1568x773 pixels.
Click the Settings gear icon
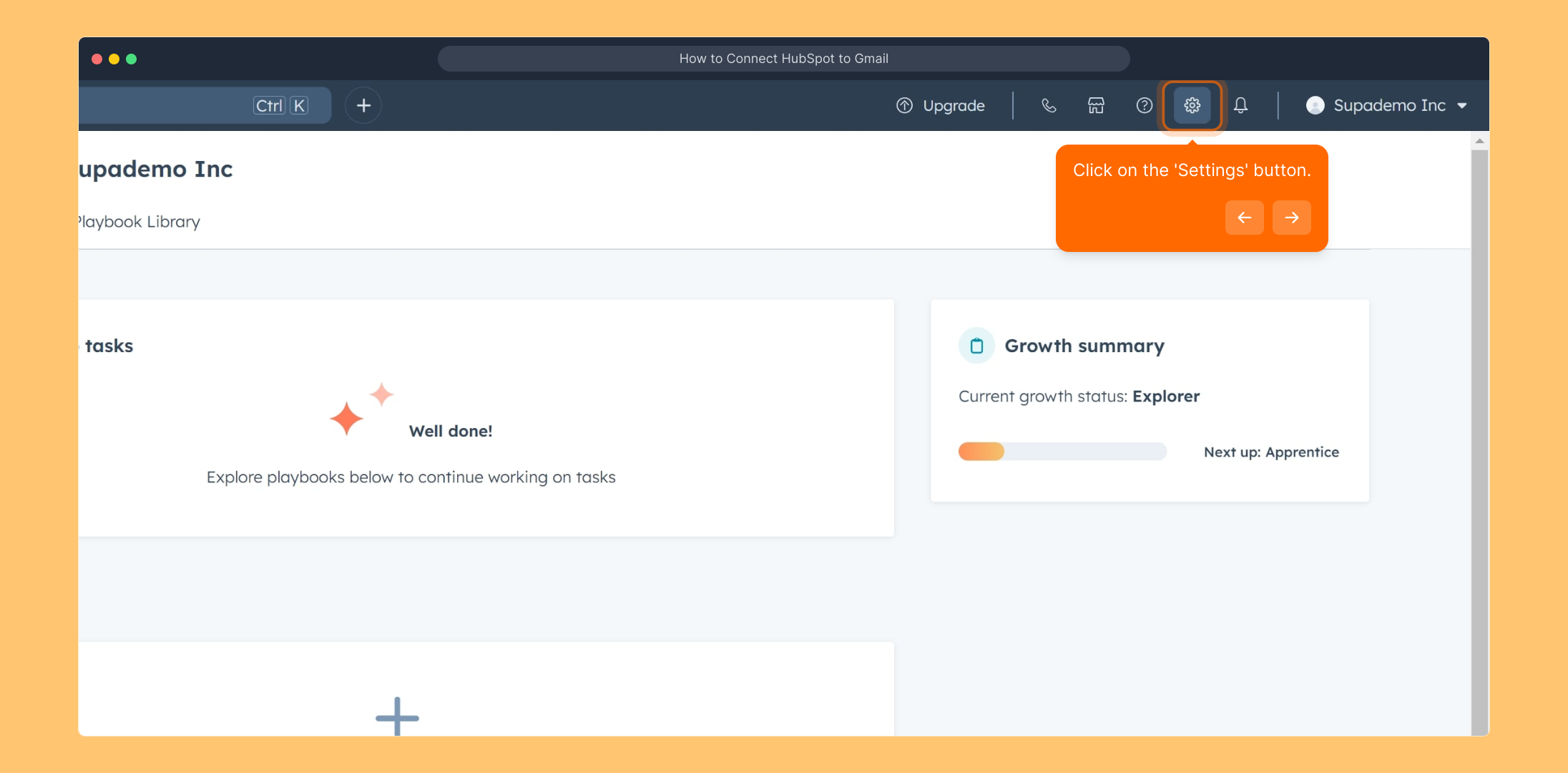pos(1192,106)
